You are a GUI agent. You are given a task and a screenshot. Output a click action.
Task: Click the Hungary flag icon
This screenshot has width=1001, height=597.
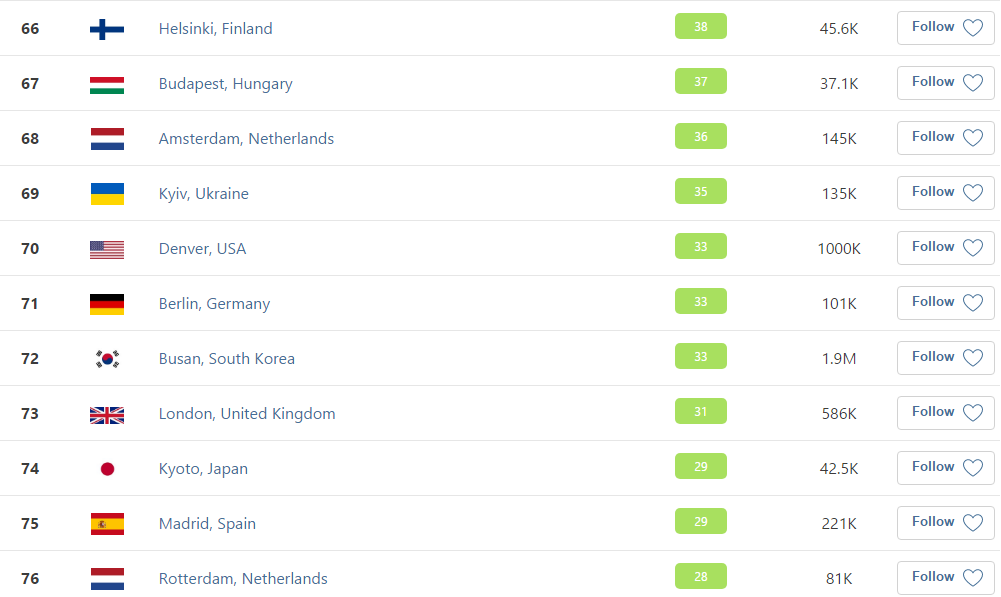[107, 85]
